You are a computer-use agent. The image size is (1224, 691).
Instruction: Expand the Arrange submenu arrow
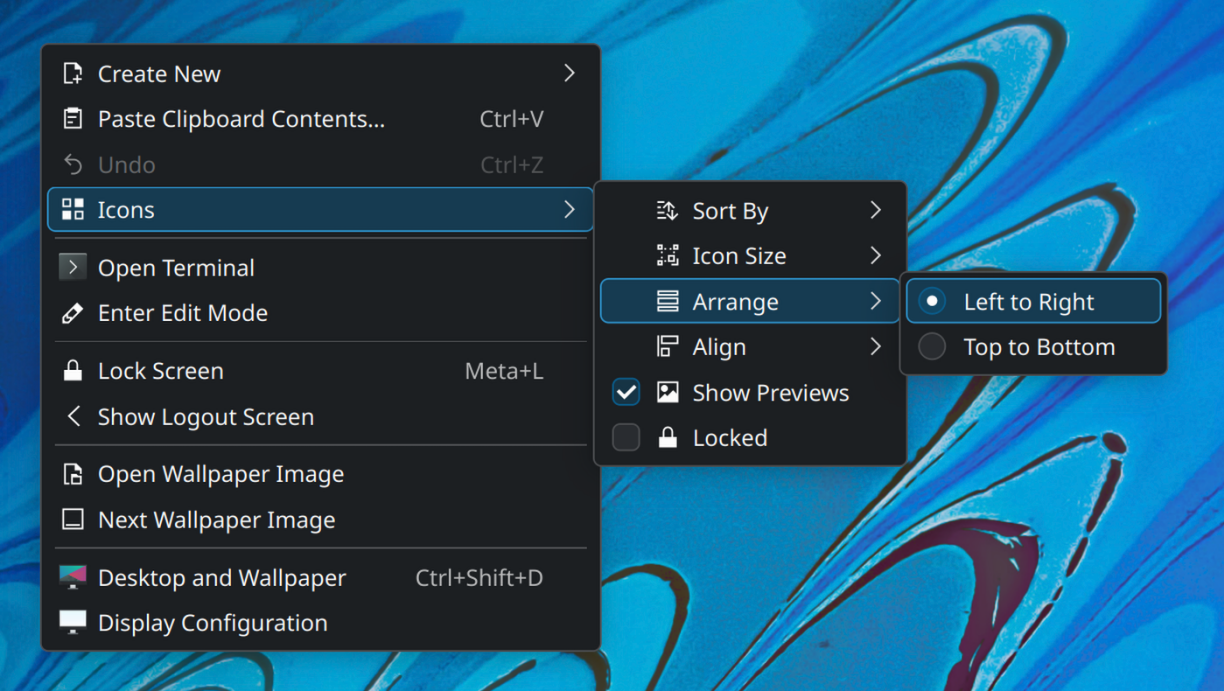(875, 301)
